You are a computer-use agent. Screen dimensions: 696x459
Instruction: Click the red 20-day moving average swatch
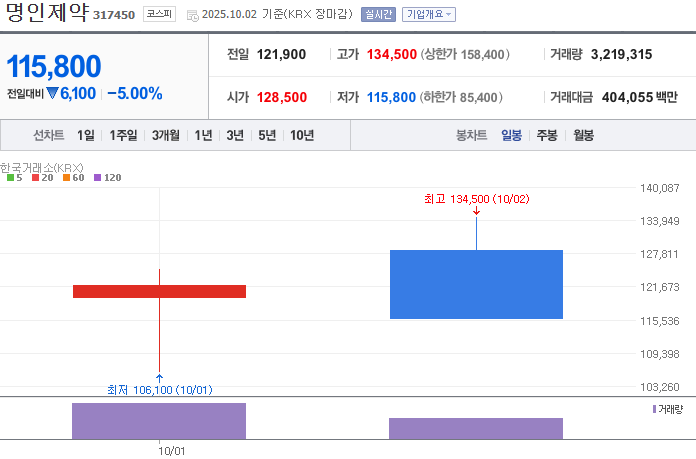tap(36, 178)
